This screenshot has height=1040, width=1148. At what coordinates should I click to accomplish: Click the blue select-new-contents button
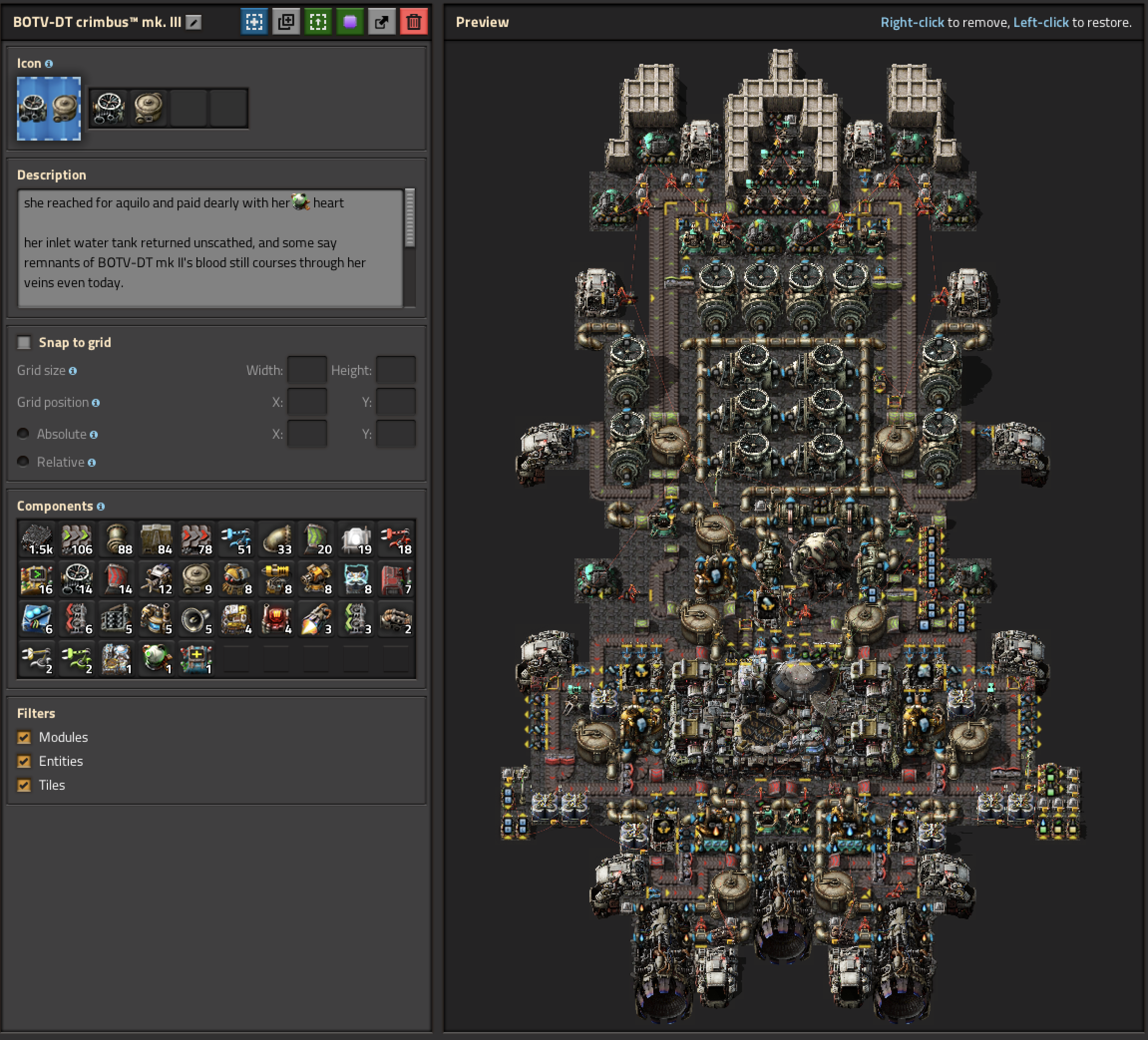click(x=254, y=22)
